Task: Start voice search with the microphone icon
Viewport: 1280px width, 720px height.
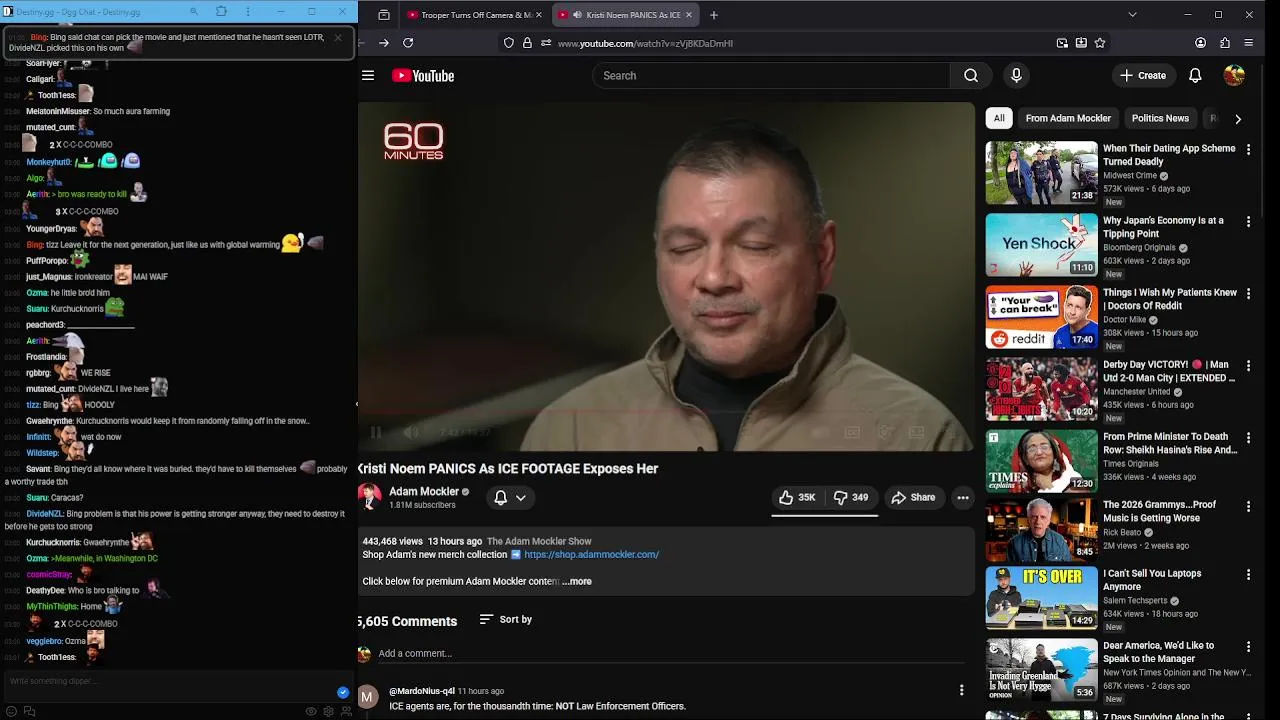Action: coord(1016,76)
